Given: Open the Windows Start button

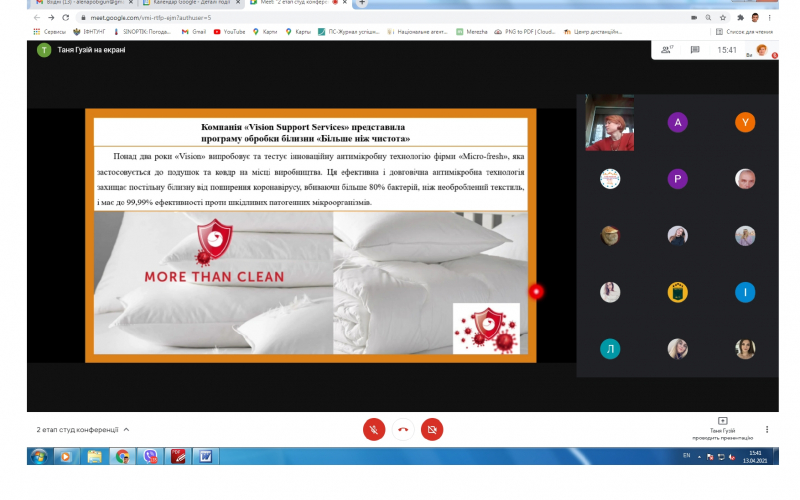Looking at the screenshot, I should coord(39,456).
